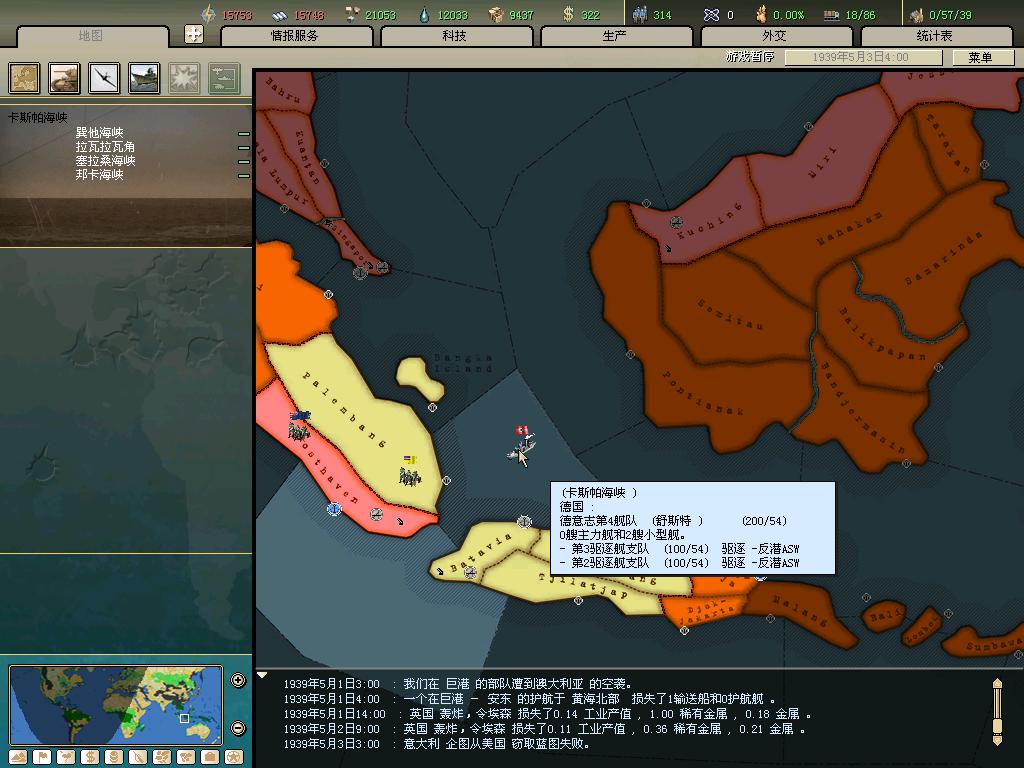Click the Bangka Island province
The image size is (1024, 768).
coord(420,377)
